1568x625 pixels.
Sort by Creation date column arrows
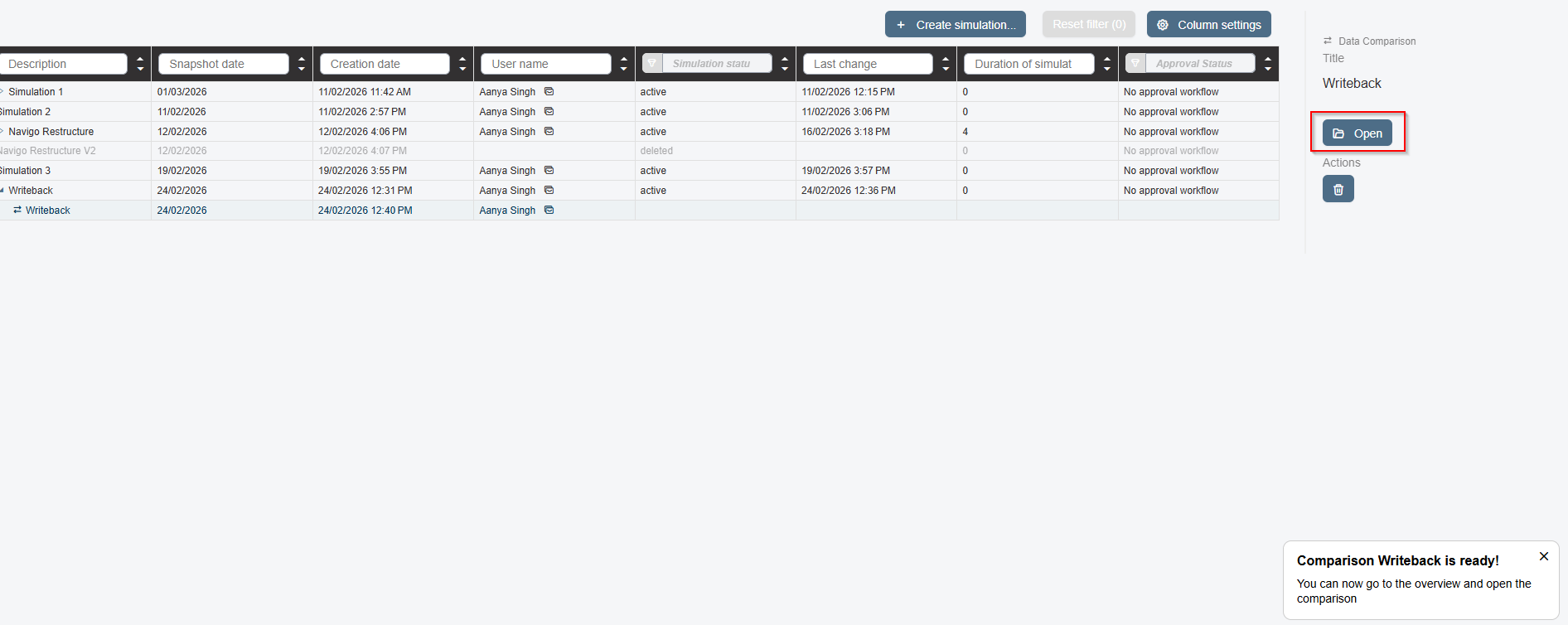tap(462, 64)
